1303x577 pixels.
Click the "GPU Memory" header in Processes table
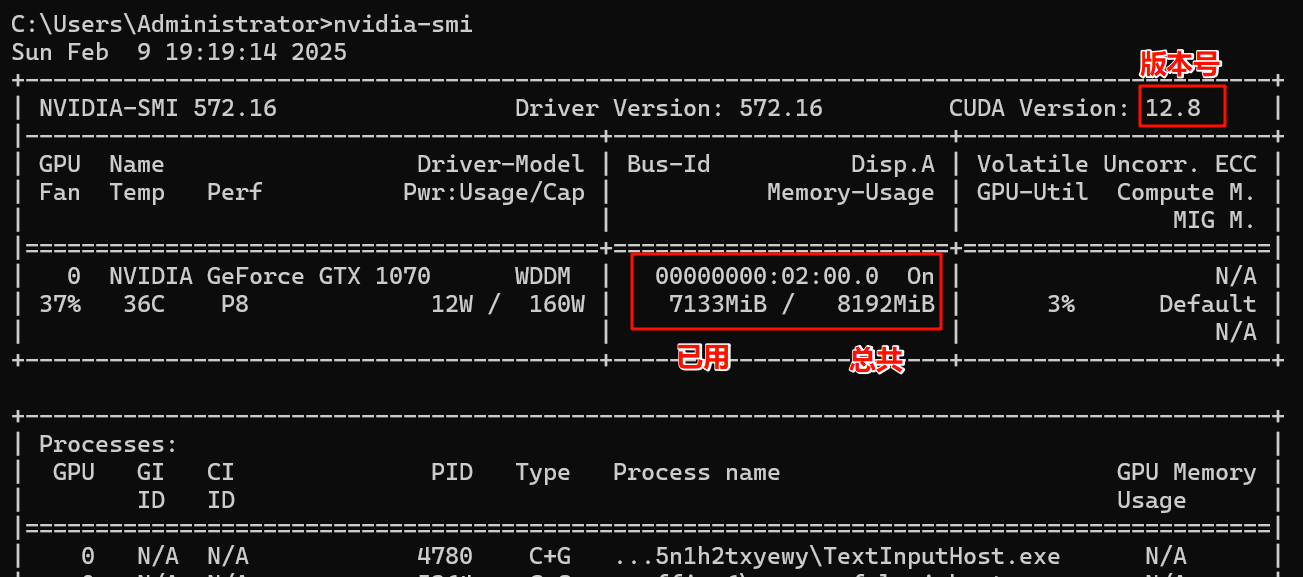tap(1186, 472)
